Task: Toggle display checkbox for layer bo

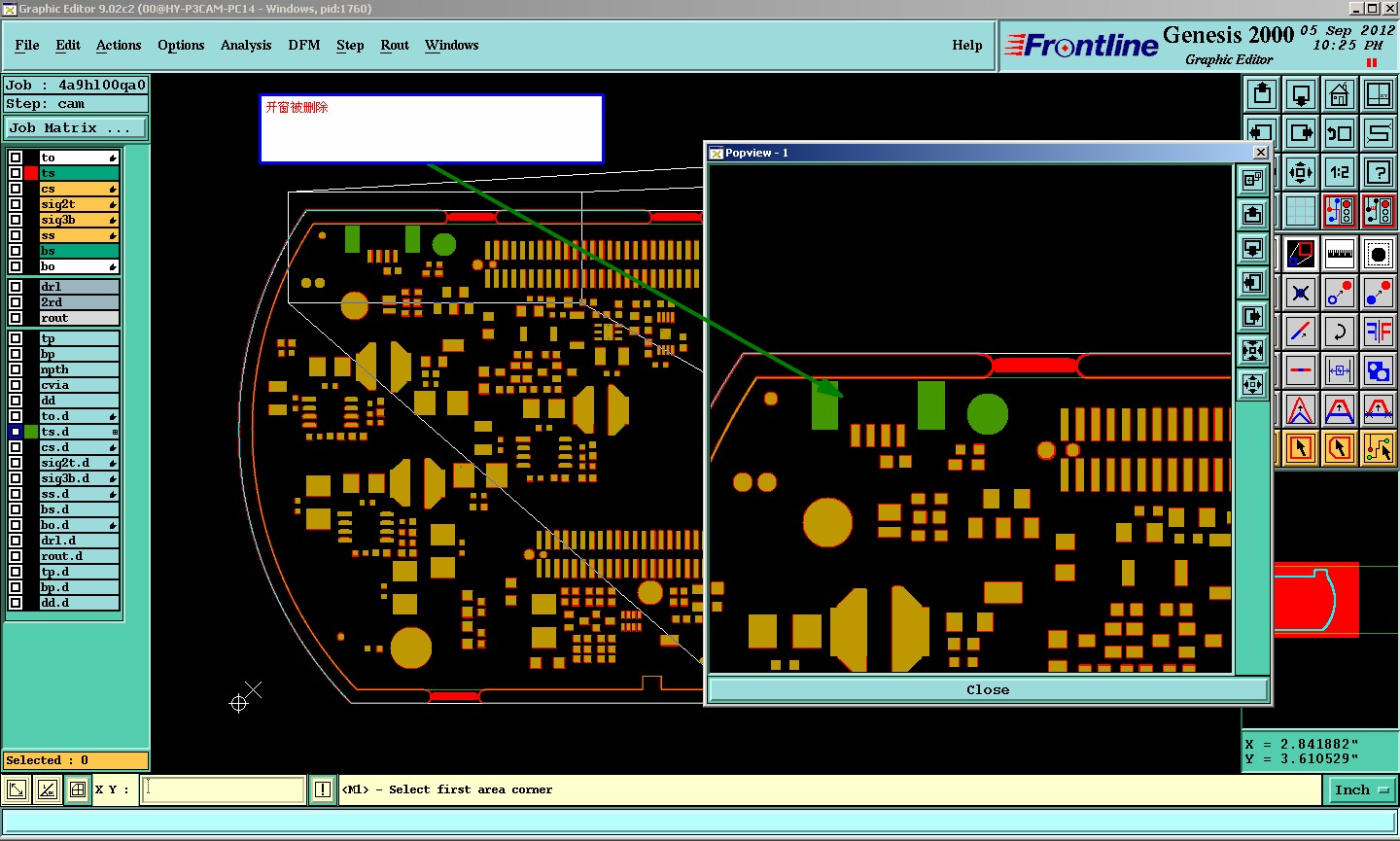Action: coord(17,266)
